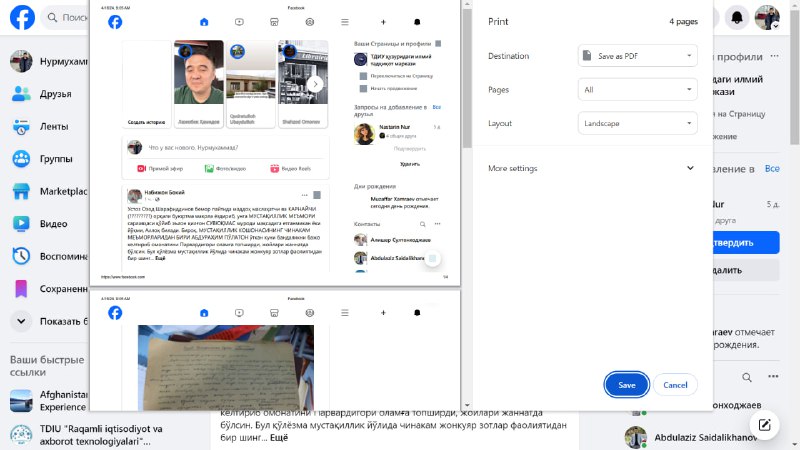The height and width of the screenshot is (450, 800).
Task: Open Видео in the left sidebar
Action: point(48,223)
